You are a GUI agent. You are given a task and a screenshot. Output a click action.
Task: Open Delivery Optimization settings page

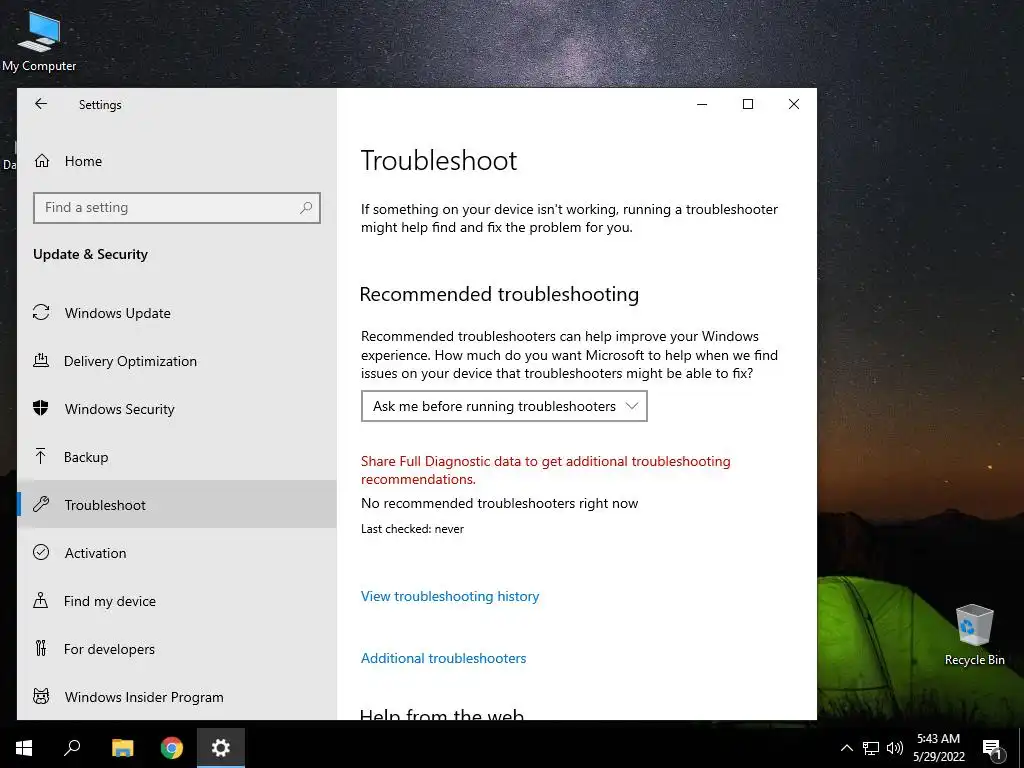point(177,360)
